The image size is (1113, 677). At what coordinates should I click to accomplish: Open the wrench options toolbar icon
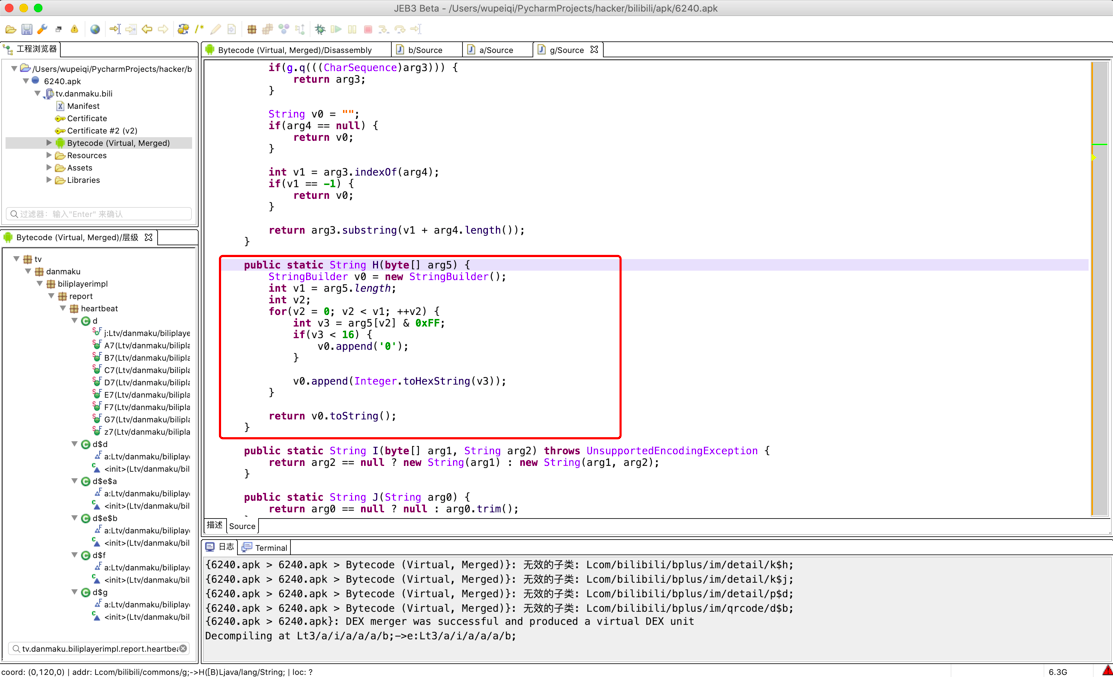(42, 29)
